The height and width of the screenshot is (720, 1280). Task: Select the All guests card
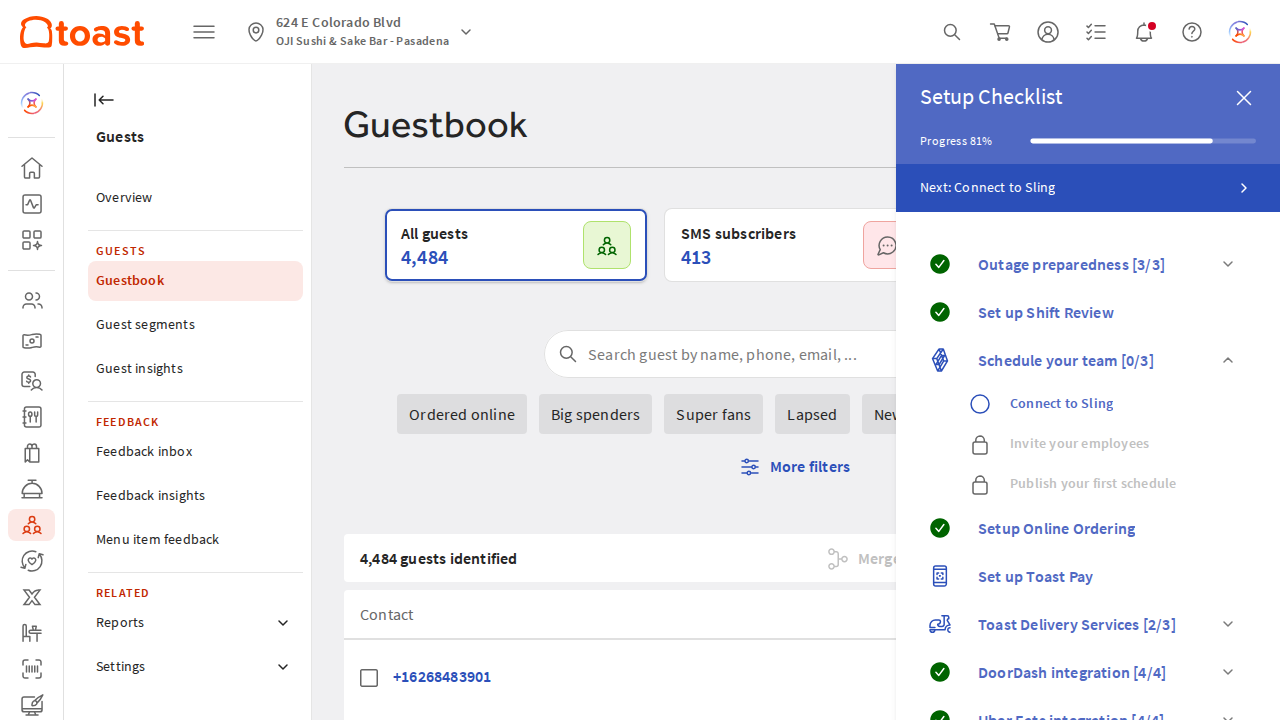click(515, 245)
